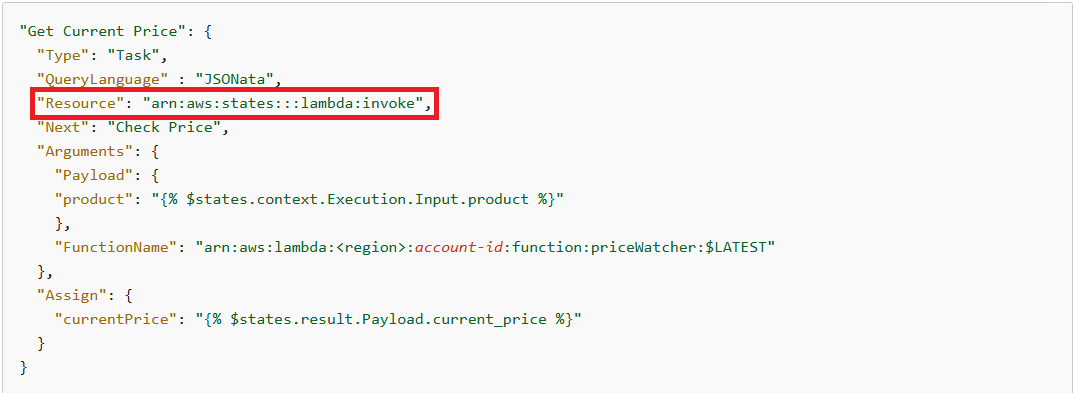Click the "Type" key in the code

(x=63, y=55)
